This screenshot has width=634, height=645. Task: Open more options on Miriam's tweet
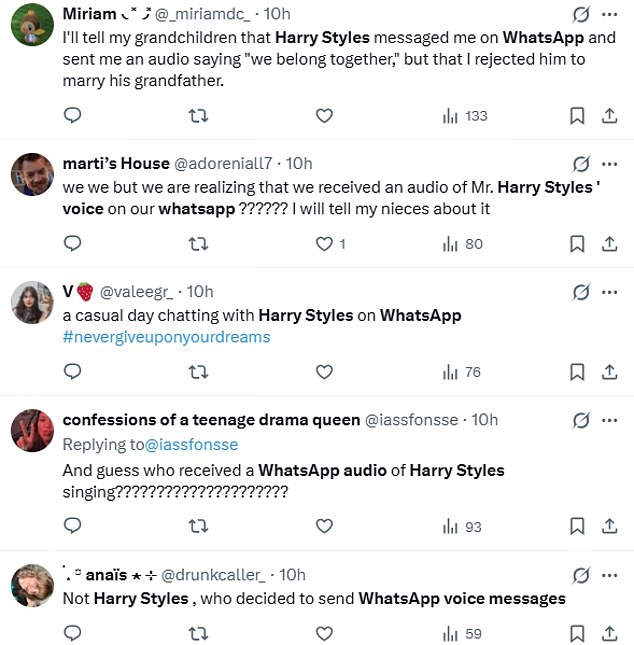coord(610,15)
